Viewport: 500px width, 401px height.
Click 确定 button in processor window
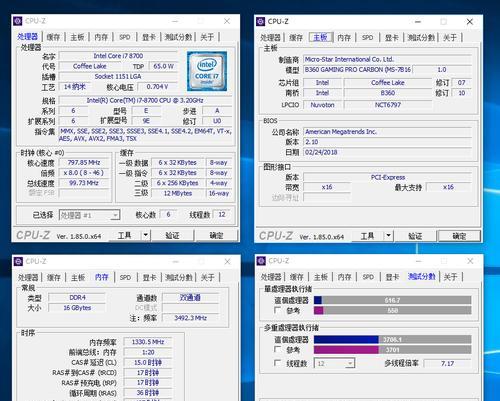(216, 235)
